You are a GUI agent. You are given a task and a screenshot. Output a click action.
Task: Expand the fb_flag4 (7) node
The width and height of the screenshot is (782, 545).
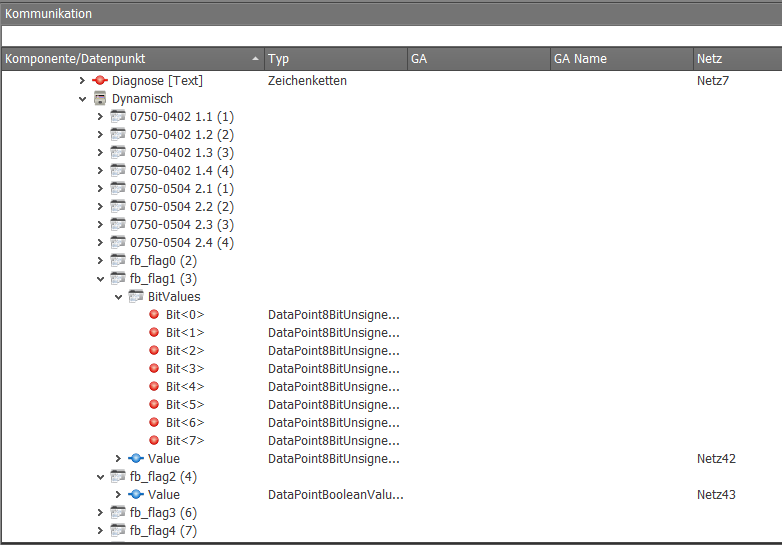coord(100,530)
